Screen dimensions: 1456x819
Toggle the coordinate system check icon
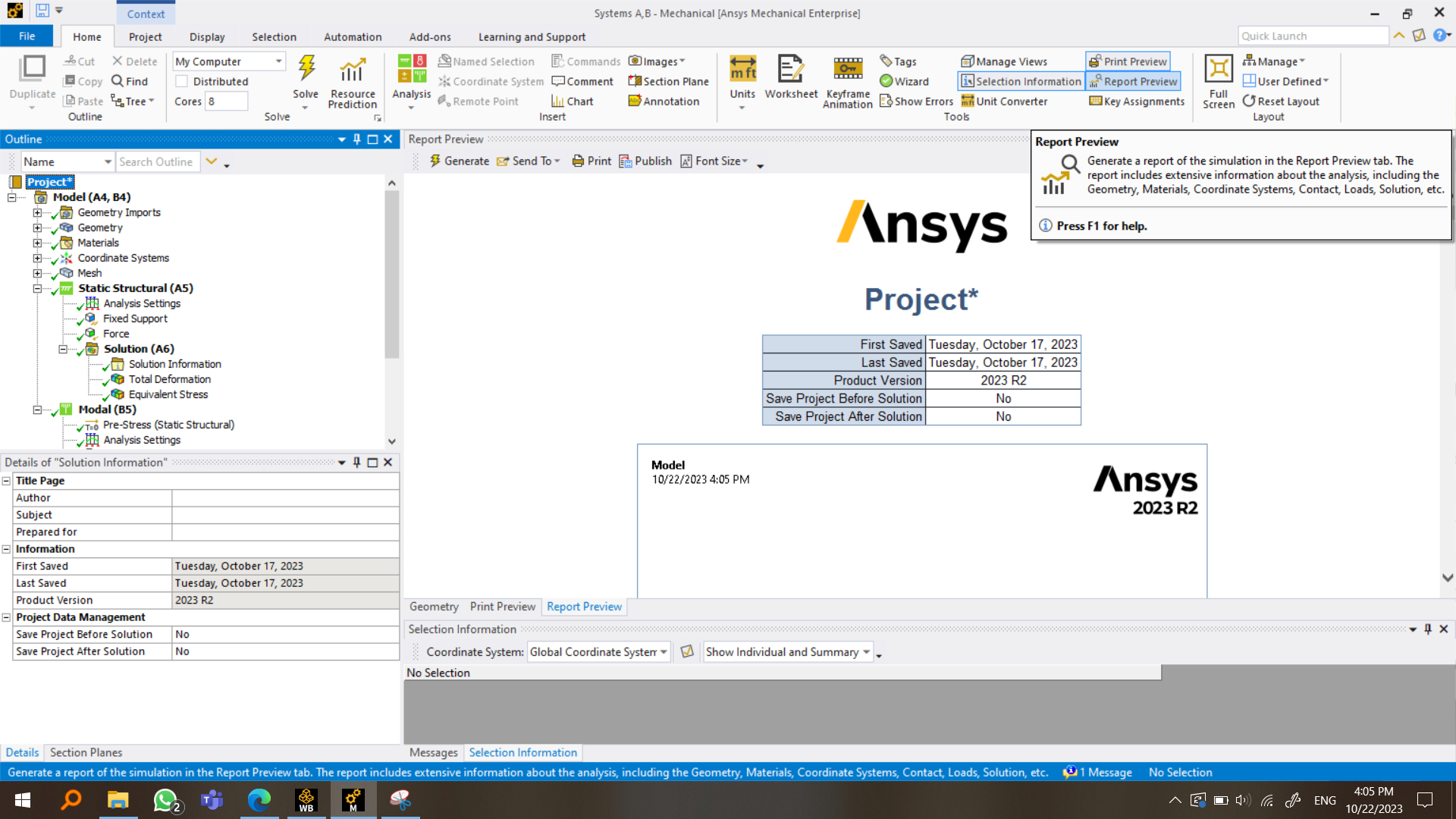pyautogui.click(x=687, y=651)
